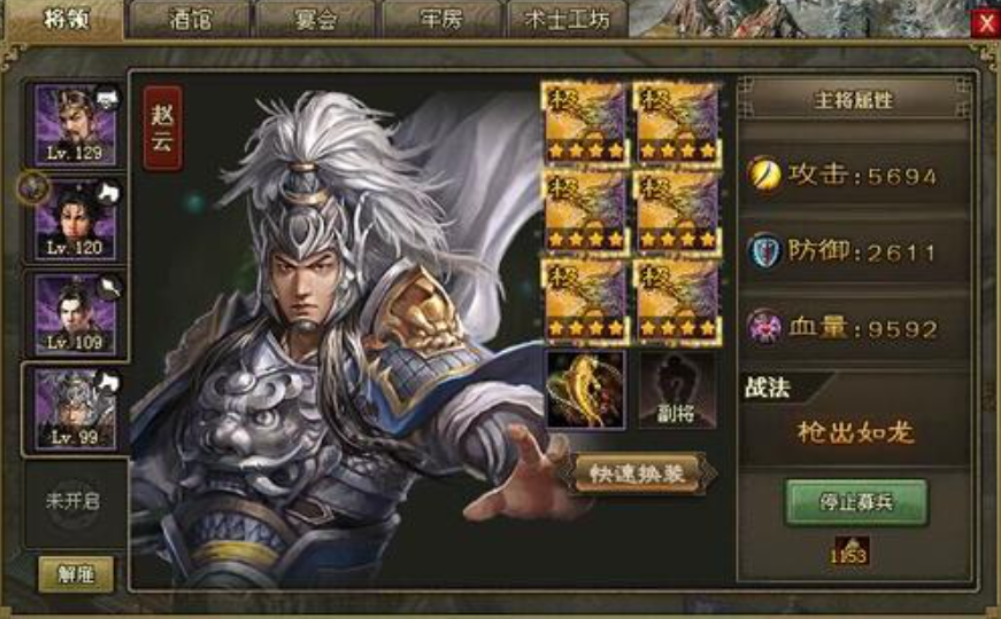Click the 枪出如龙 tactic skill name
Image resolution: width=1001 pixels, height=619 pixels.
click(855, 433)
